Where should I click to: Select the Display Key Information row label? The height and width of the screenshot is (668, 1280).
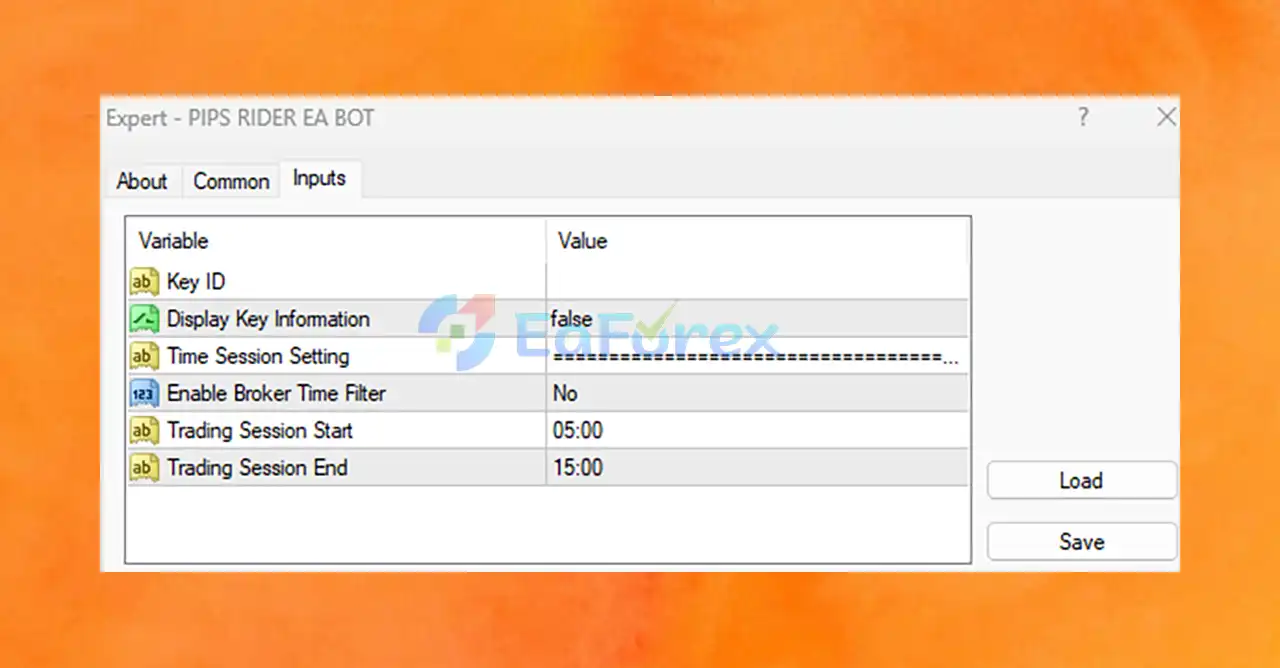coord(268,319)
